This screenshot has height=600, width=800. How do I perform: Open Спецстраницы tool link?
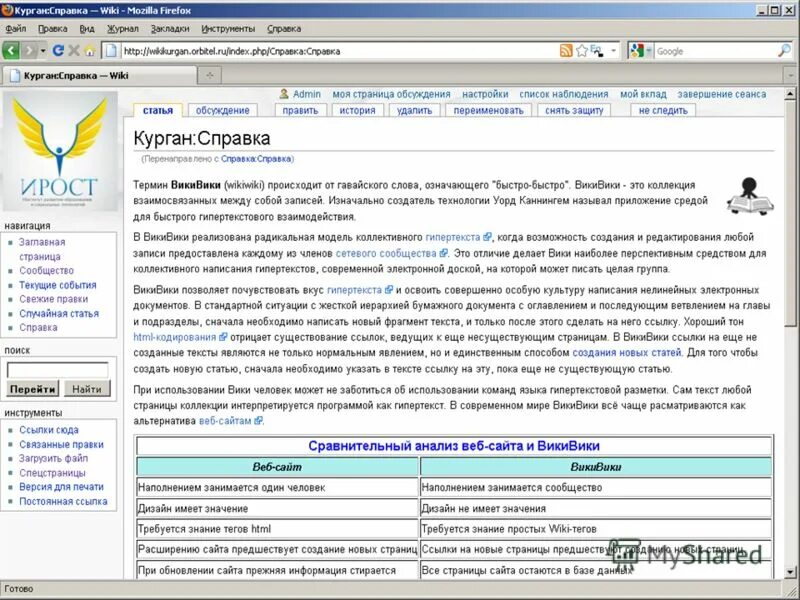(52, 472)
